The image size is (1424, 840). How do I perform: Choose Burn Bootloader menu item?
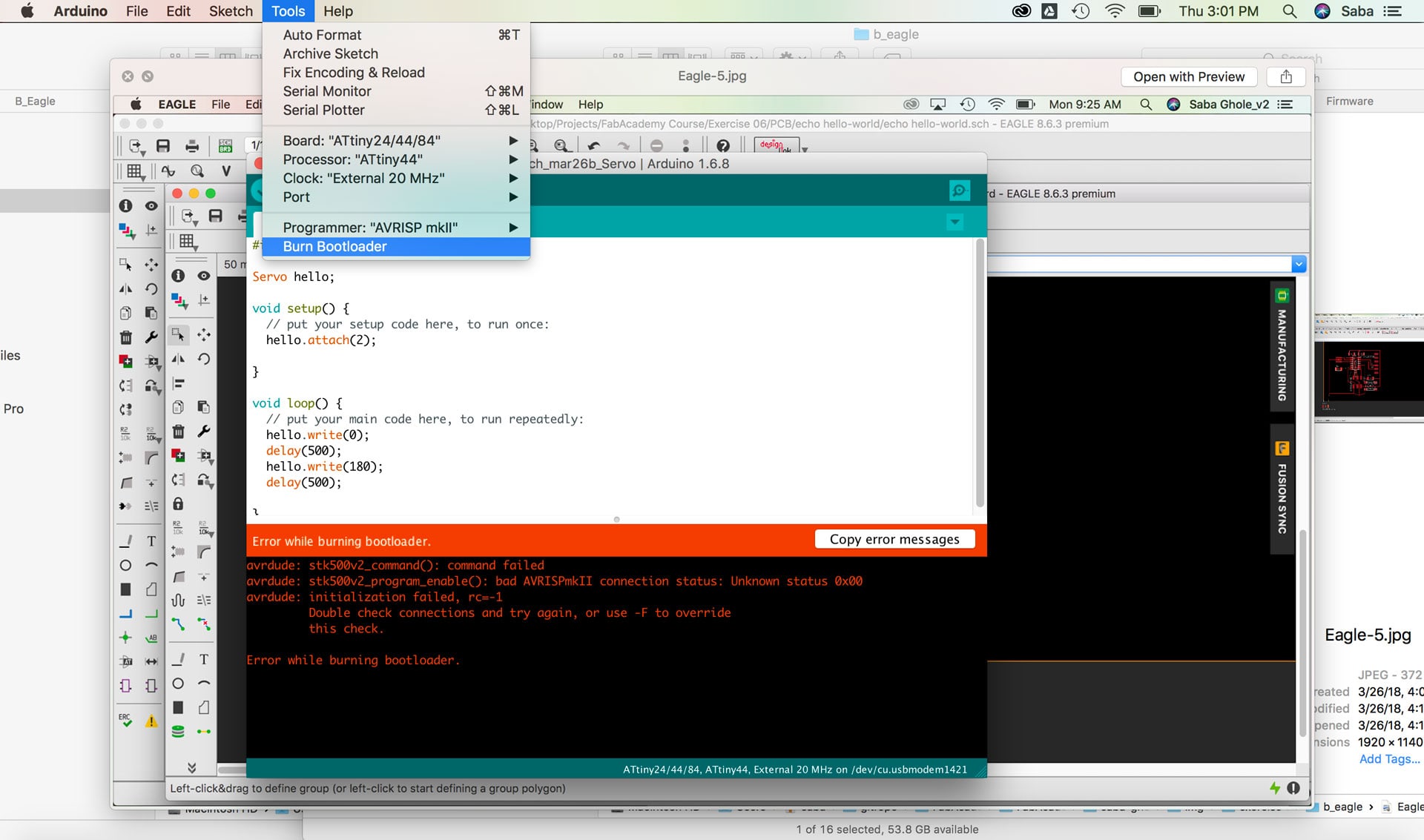click(x=396, y=246)
